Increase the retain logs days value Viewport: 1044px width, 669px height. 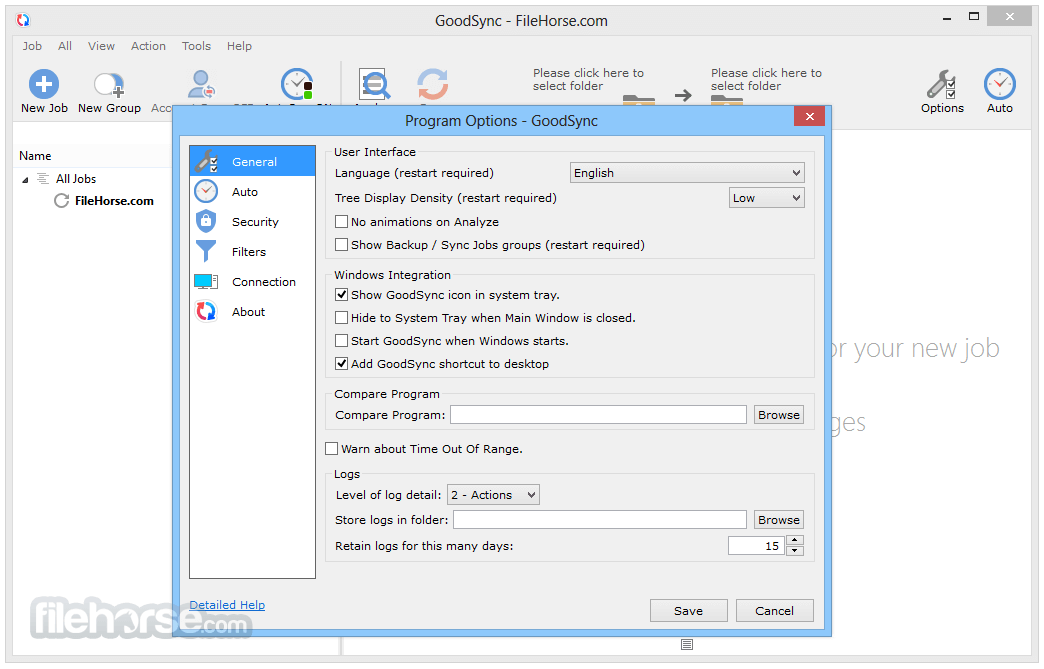coord(795,541)
